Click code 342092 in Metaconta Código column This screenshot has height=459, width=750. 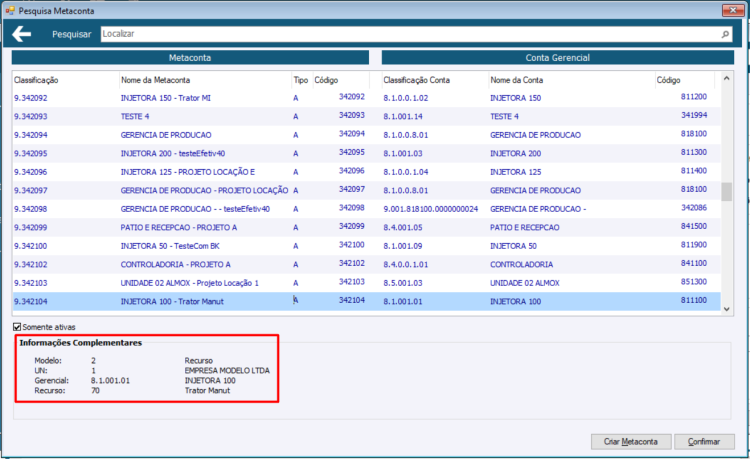(352, 97)
